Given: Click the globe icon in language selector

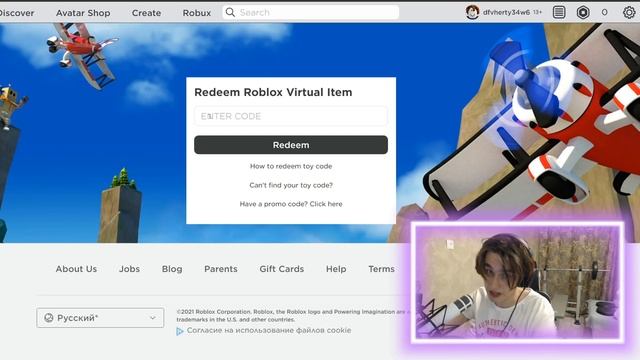Looking at the screenshot, I should pos(49,318).
